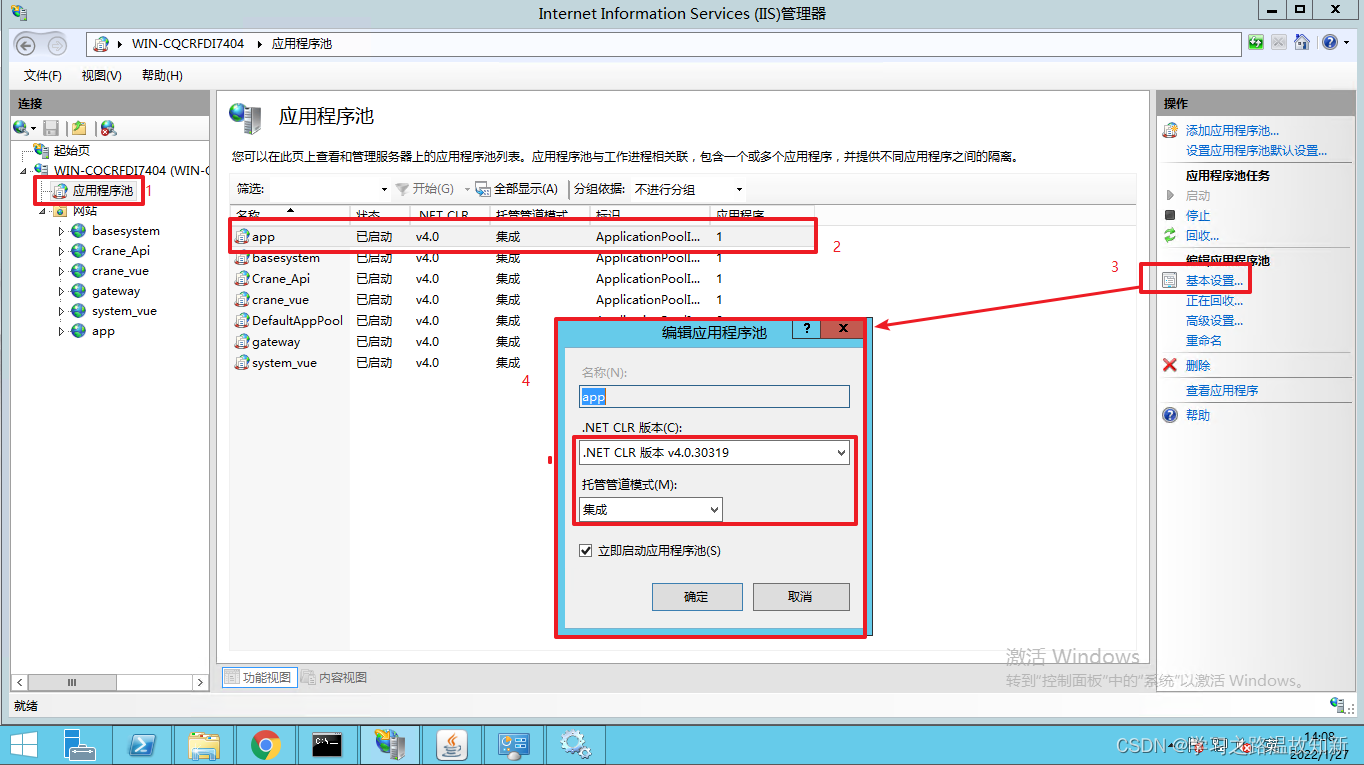Screen dimensions: 1364x765
Task: Click the forward navigation arrow button
Action: (x=57, y=45)
